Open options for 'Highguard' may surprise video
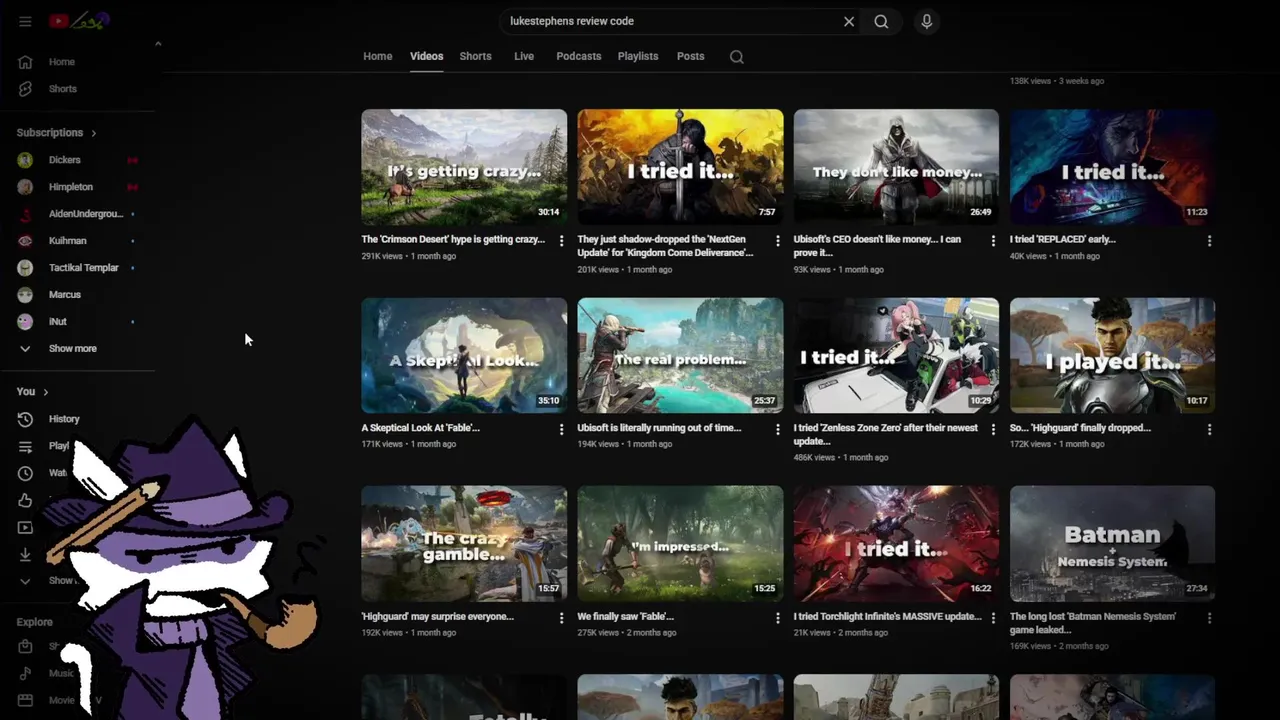 [561, 618]
